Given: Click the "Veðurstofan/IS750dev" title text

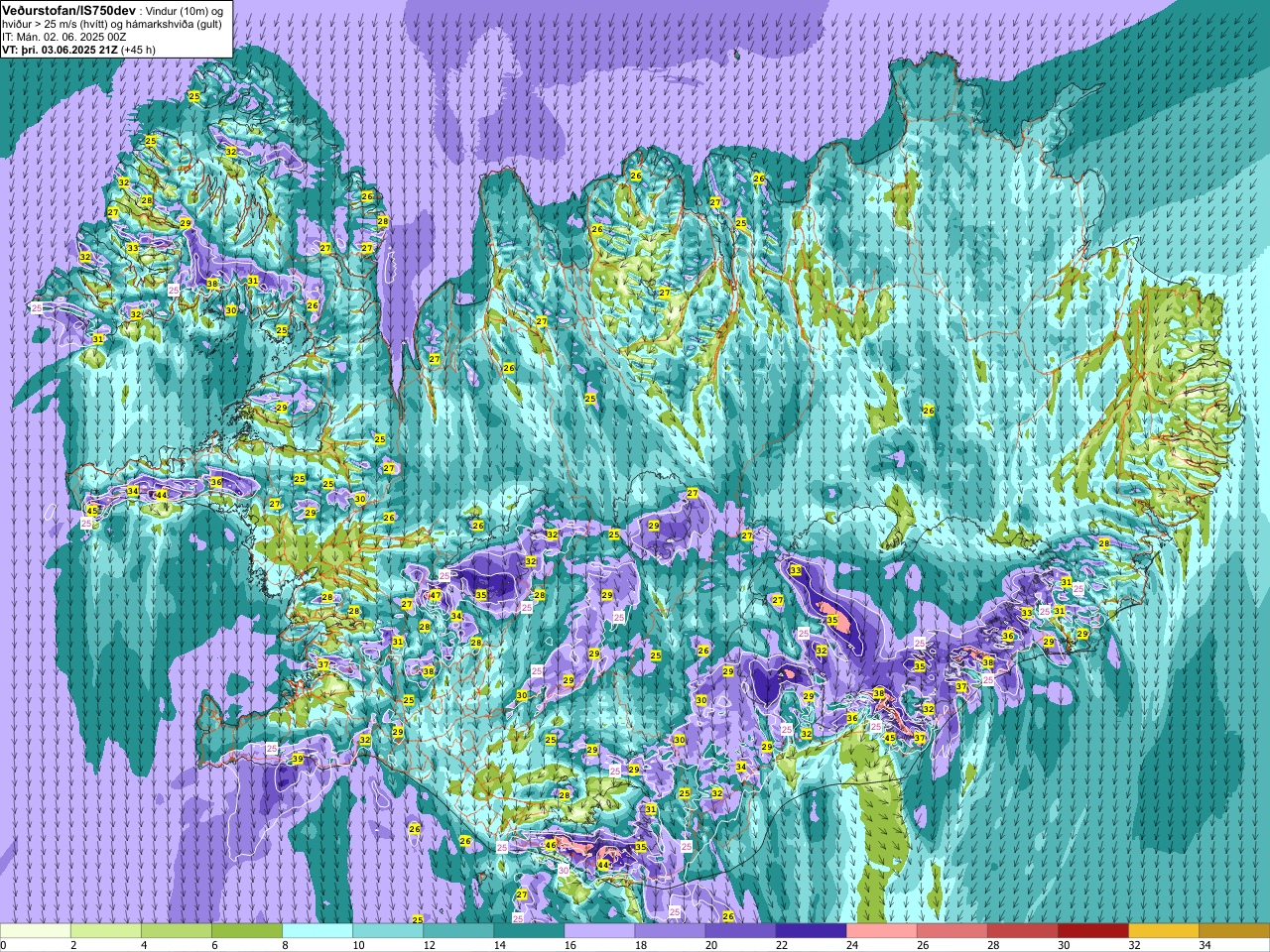Looking at the screenshot, I should (68, 9).
